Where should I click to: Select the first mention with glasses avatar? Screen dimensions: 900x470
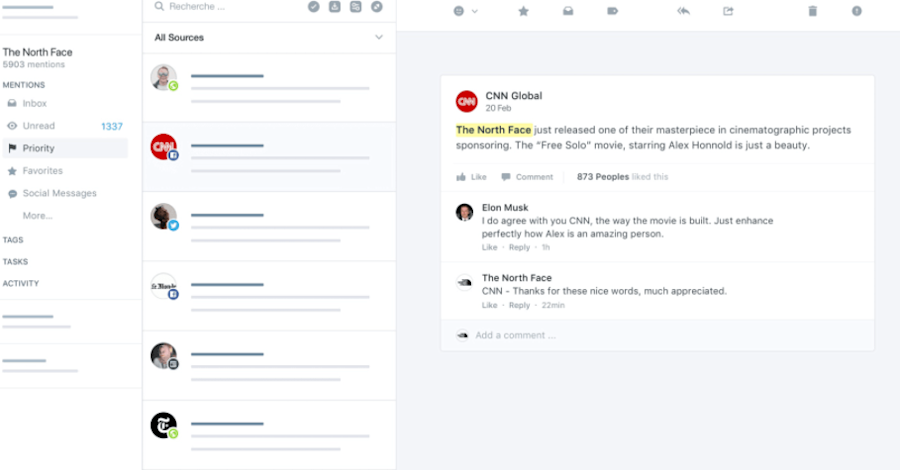click(269, 87)
